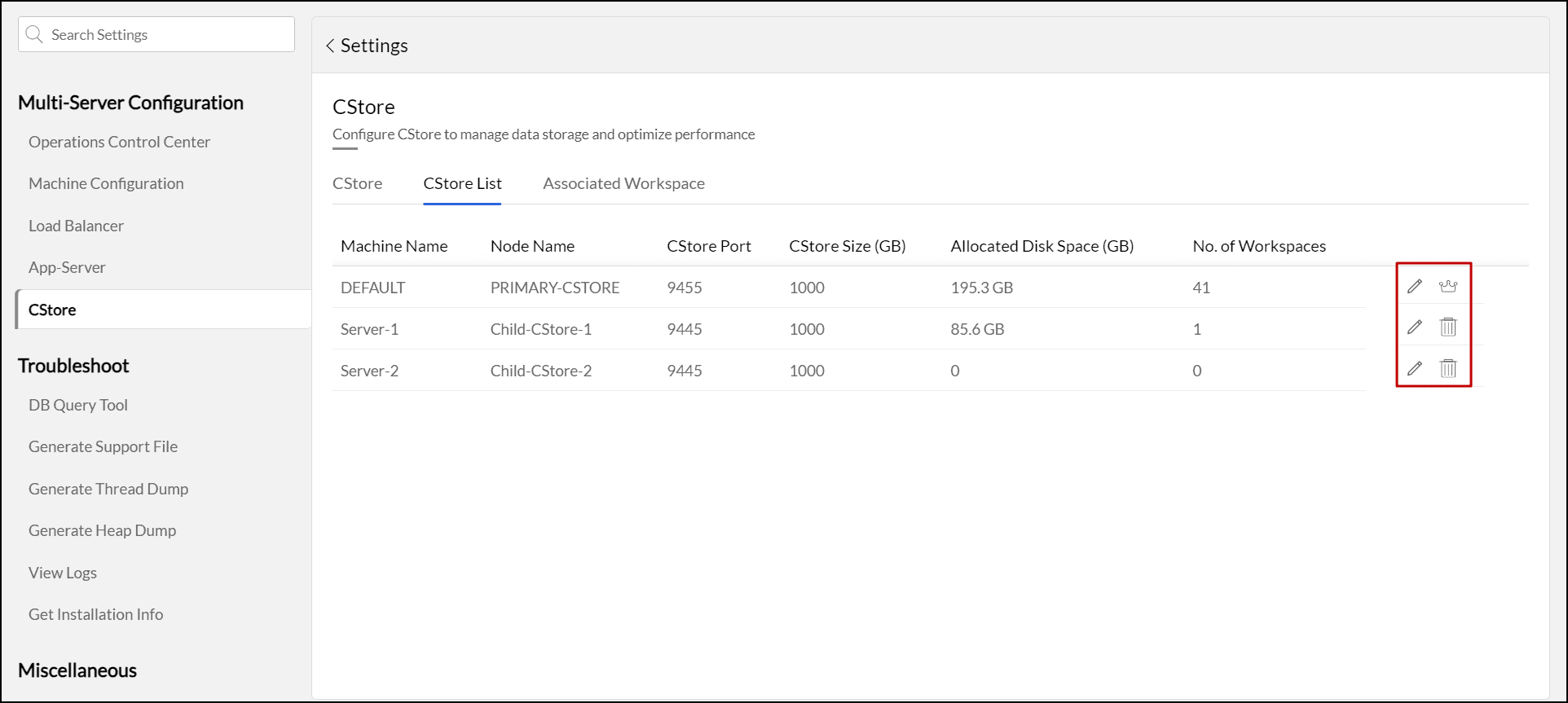Click the edit pencil for PRIMARY-CSTORE row
Viewport: 1568px width, 703px height.
click(x=1415, y=286)
